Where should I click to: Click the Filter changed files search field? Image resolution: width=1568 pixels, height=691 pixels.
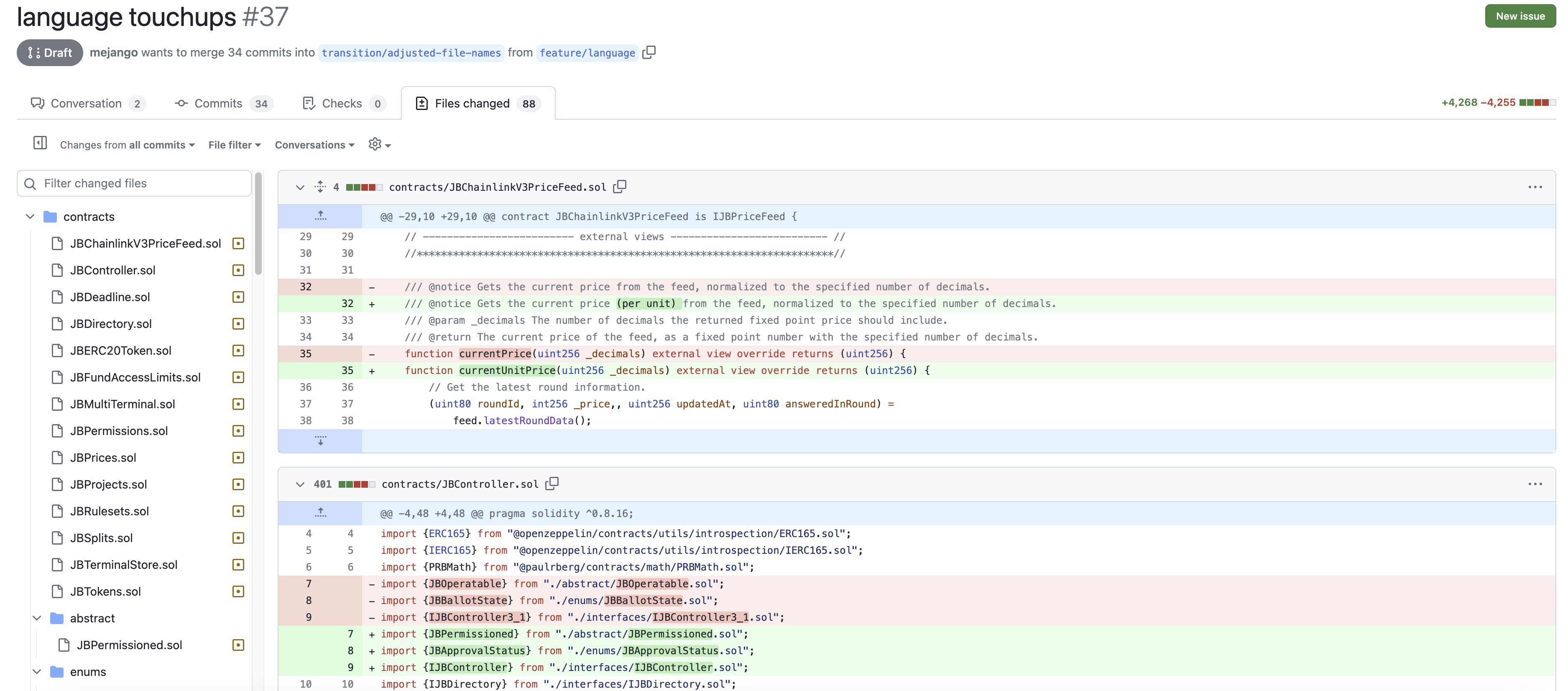tap(134, 183)
